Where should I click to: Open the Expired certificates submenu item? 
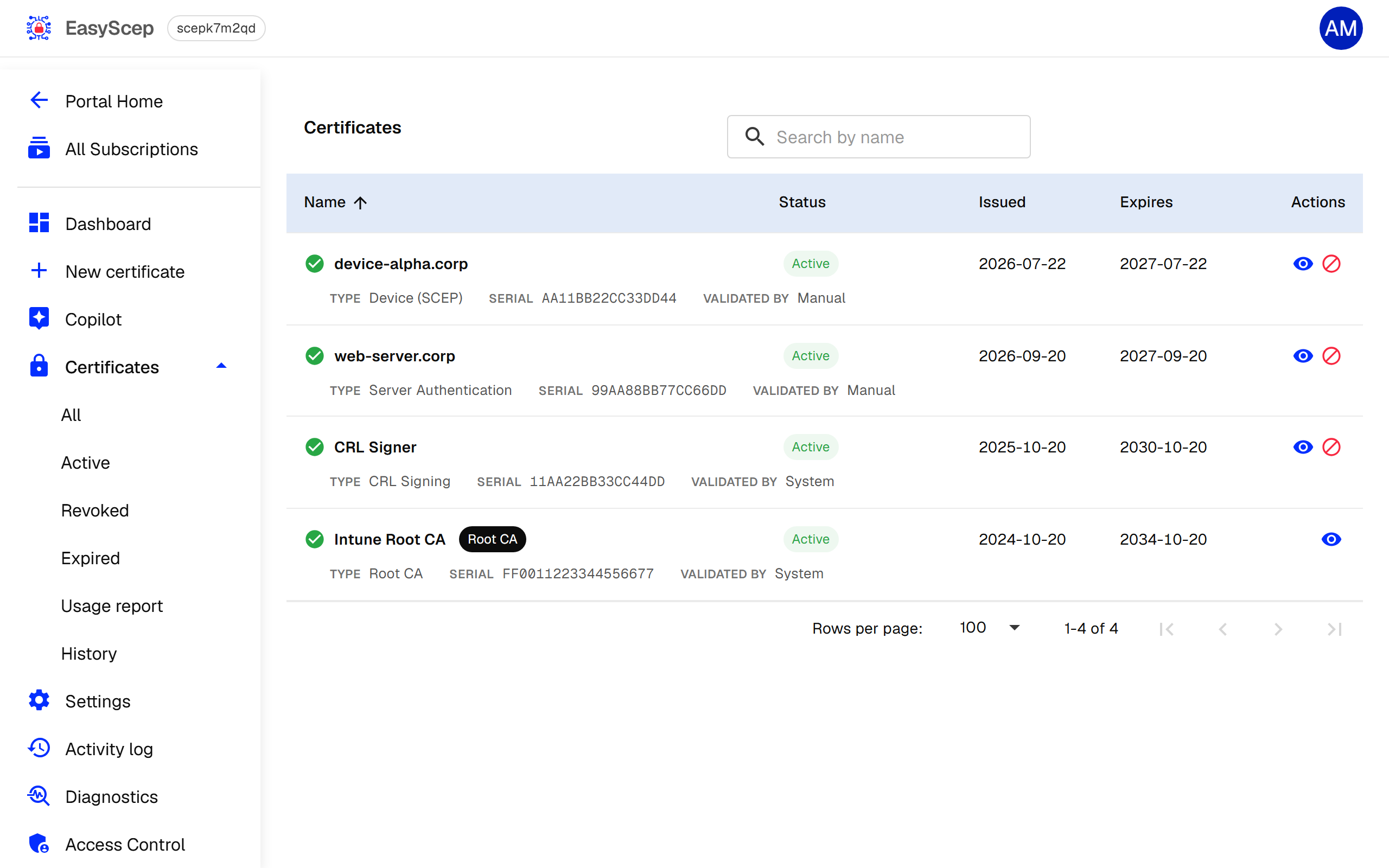pyautogui.click(x=90, y=558)
